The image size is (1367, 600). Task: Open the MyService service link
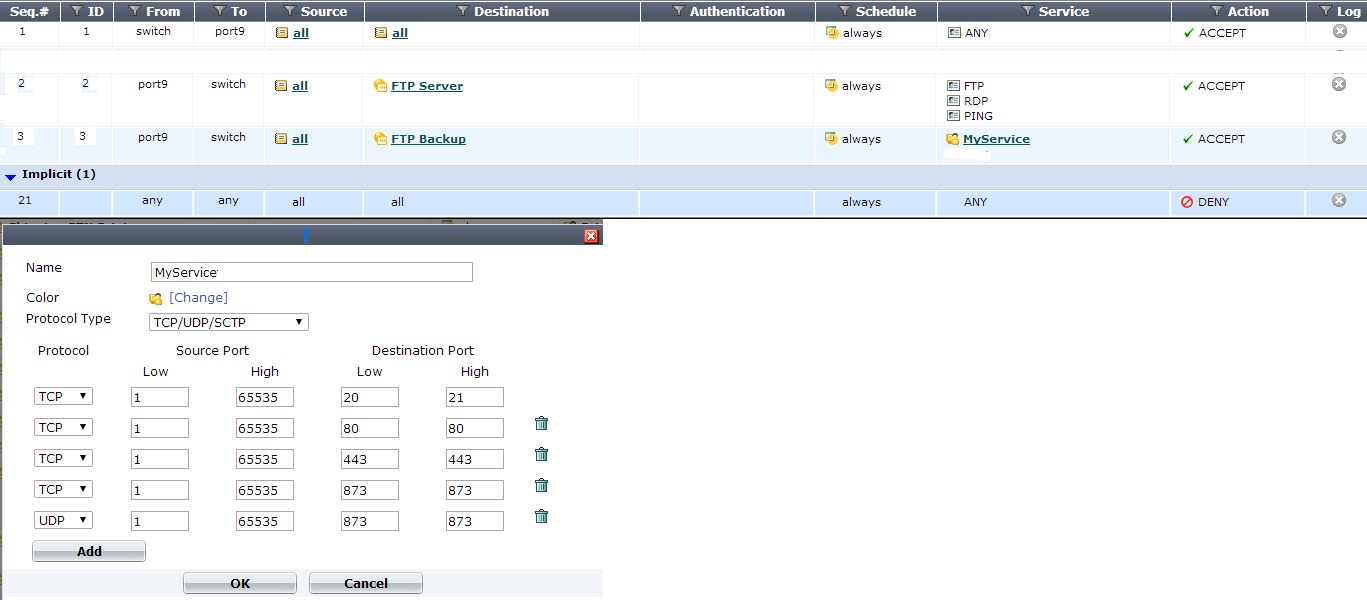point(996,139)
